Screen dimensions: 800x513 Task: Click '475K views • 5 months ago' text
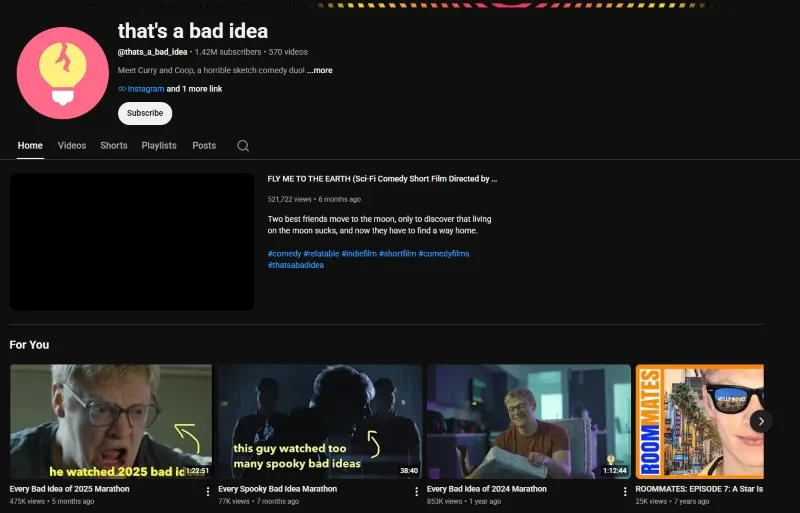tap(52, 501)
